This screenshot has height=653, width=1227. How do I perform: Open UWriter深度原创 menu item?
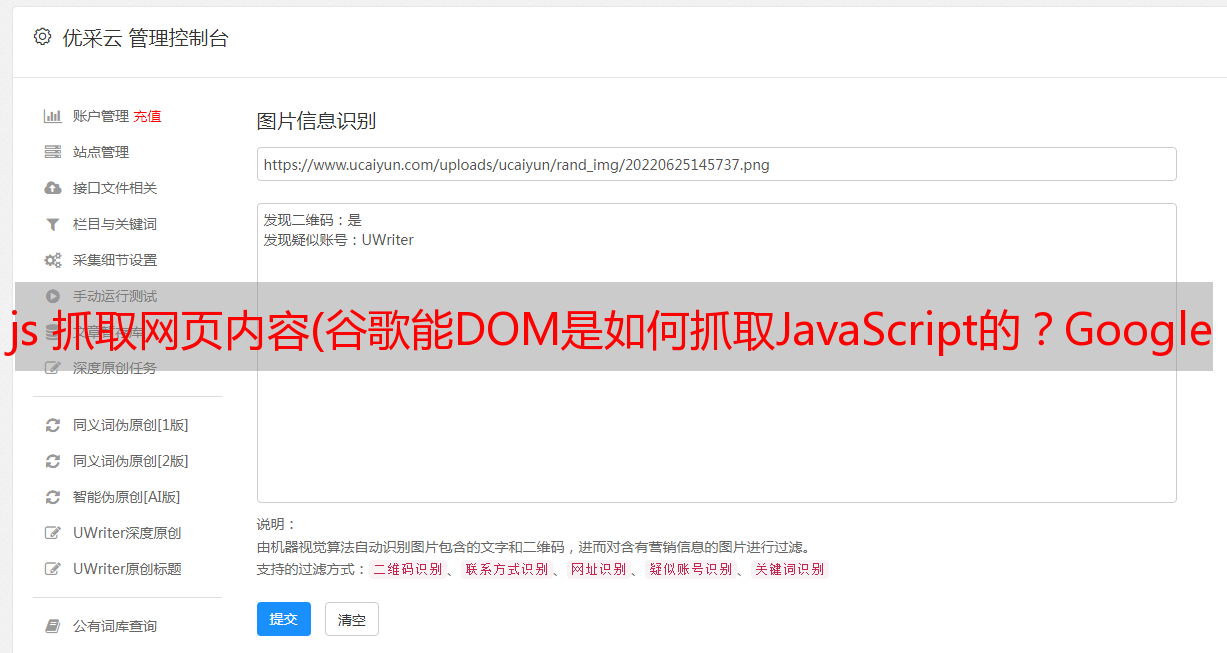(x=127, y=533)
